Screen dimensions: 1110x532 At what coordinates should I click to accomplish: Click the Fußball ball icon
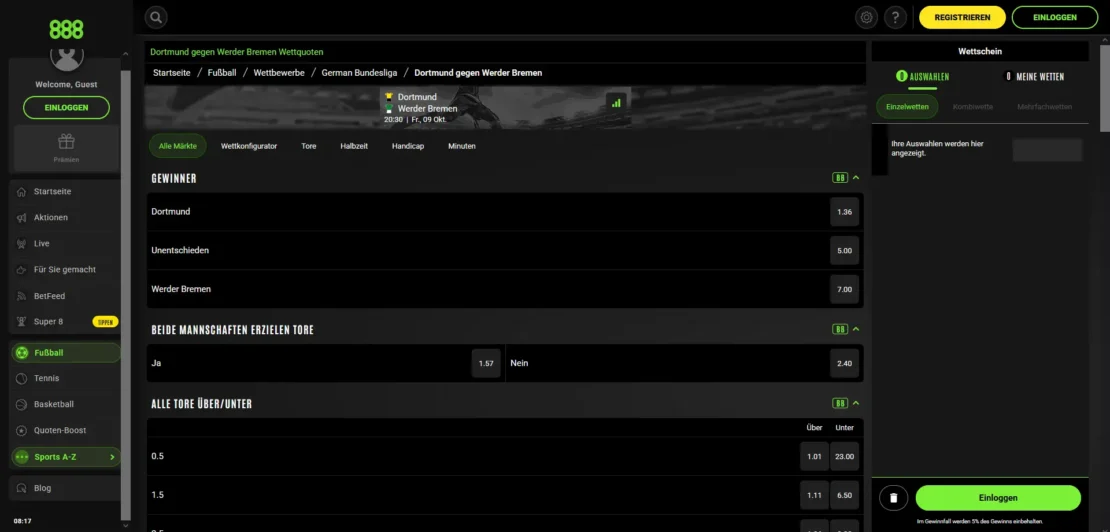22,352
